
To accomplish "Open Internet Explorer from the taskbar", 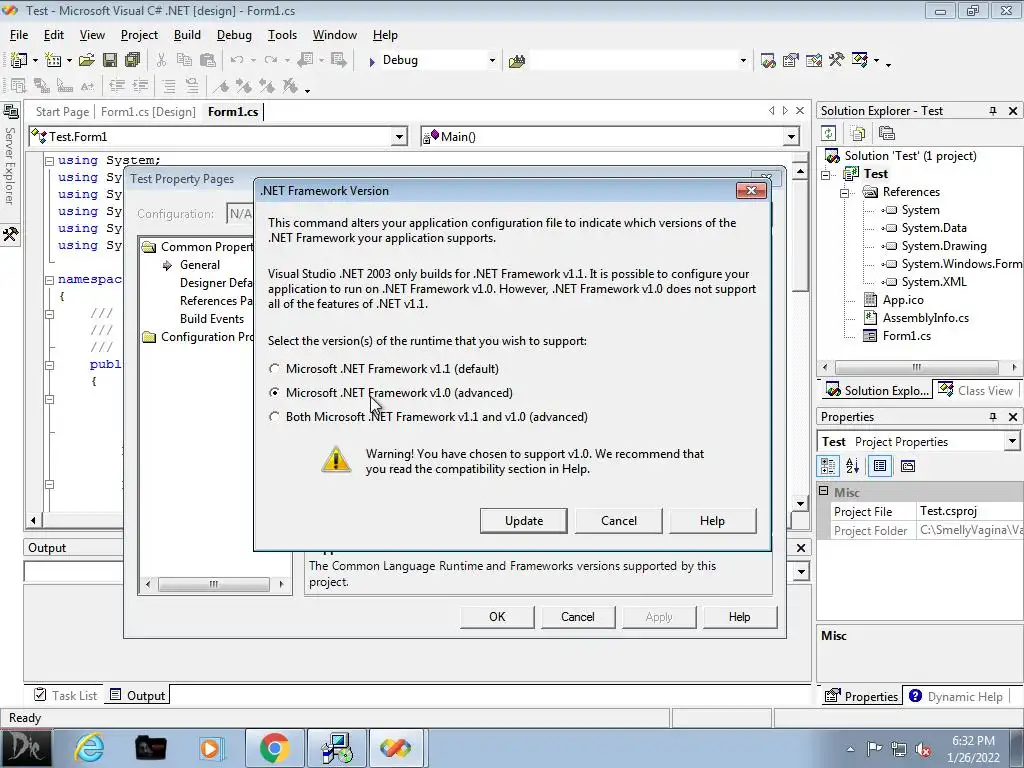I will coord(89,748).
